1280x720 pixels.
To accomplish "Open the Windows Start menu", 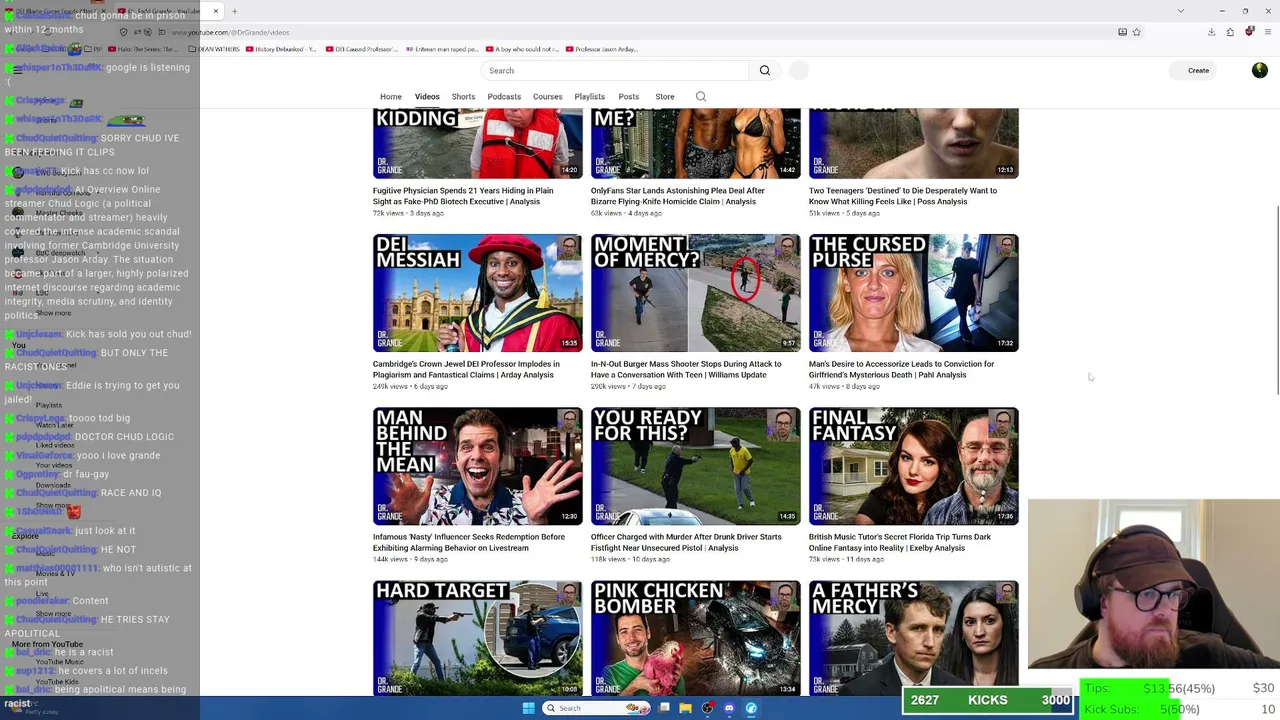I will pos(528,708).
